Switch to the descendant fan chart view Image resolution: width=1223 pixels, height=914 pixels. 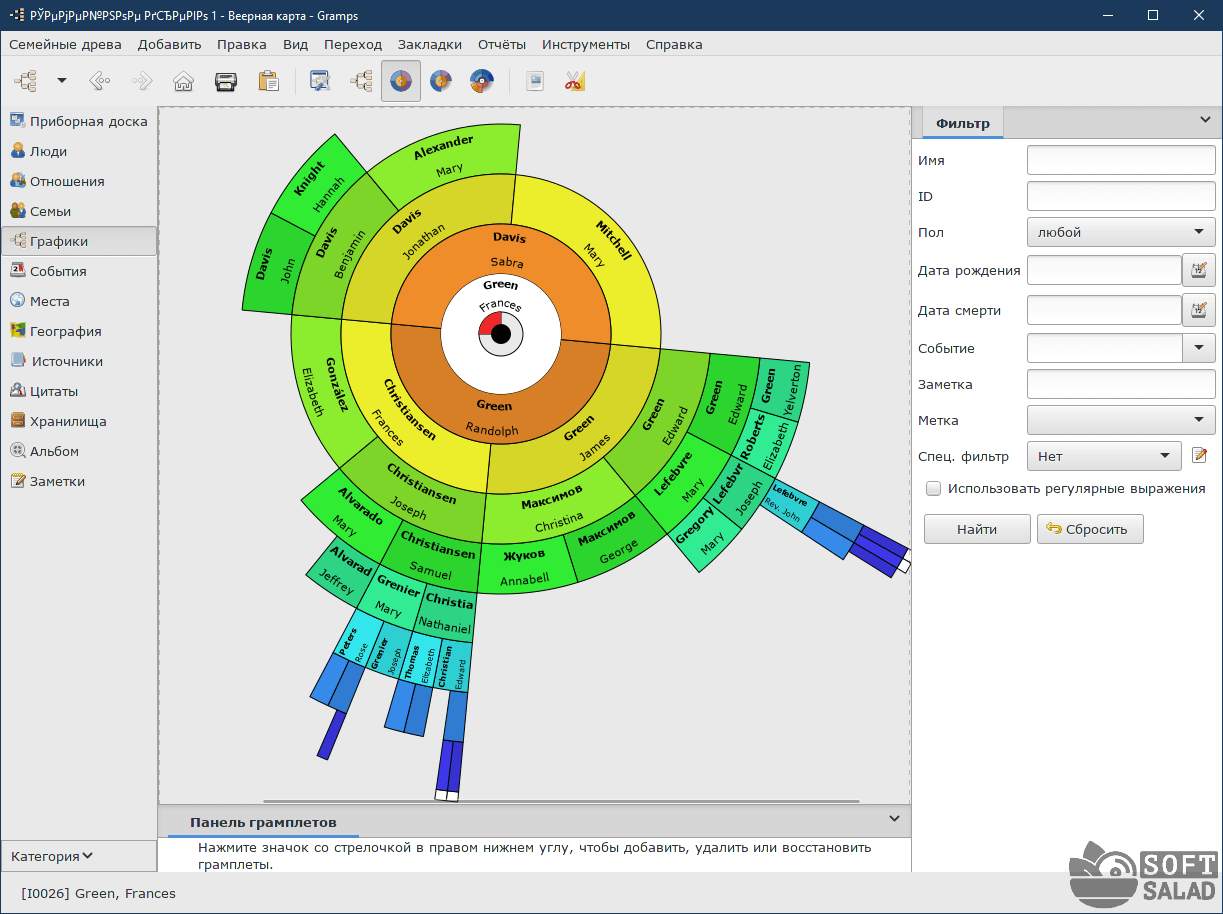coord(440,81)
